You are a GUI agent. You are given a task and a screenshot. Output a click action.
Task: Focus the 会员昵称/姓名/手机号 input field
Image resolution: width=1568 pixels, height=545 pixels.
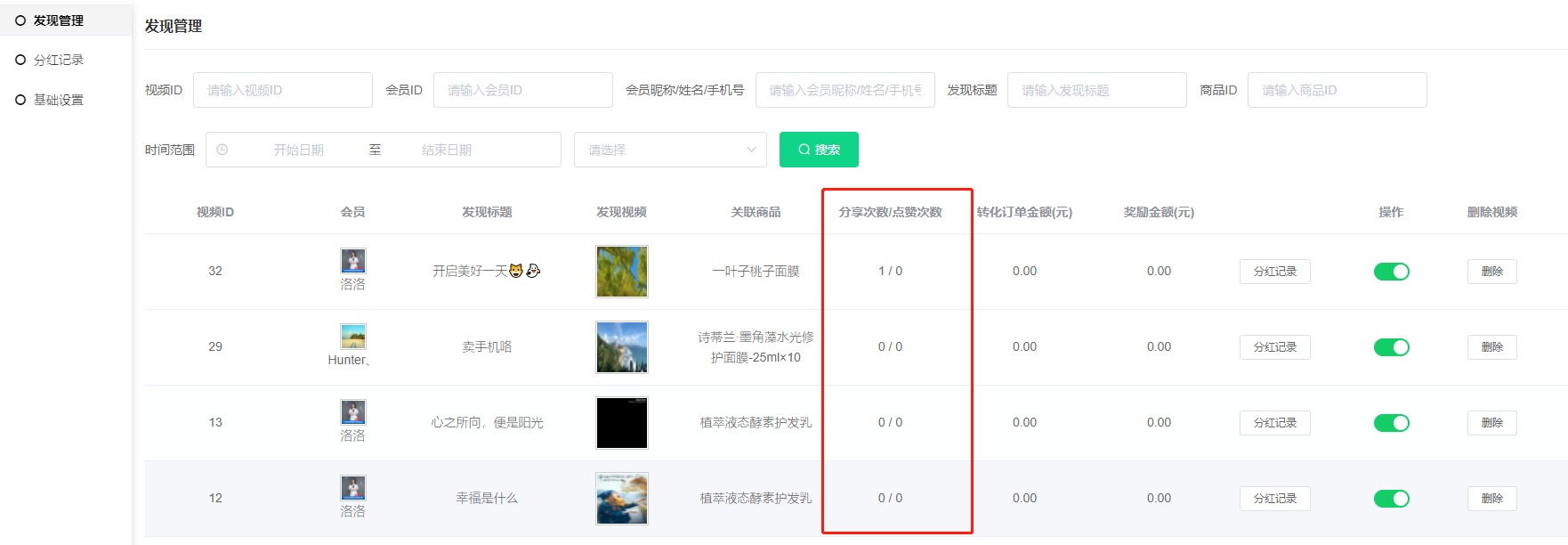(845, 90)
